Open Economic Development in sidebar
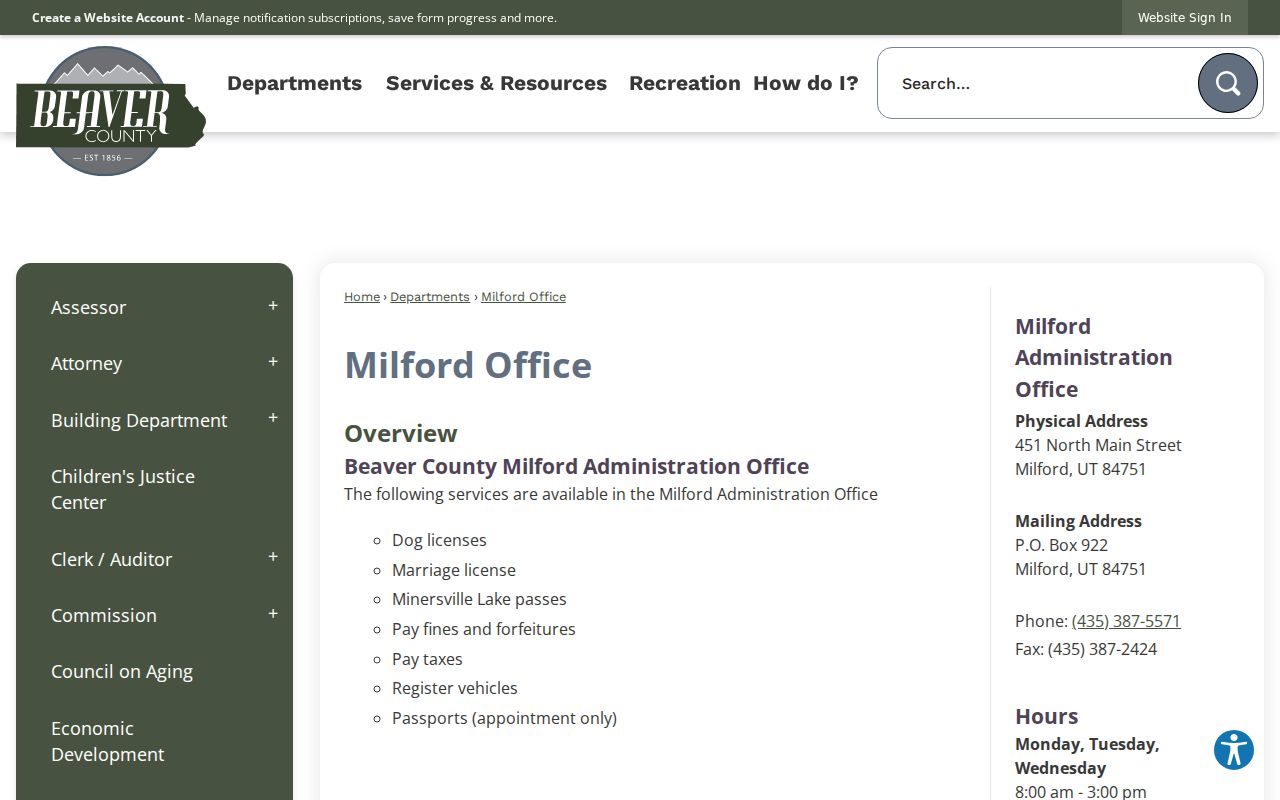 154,741
